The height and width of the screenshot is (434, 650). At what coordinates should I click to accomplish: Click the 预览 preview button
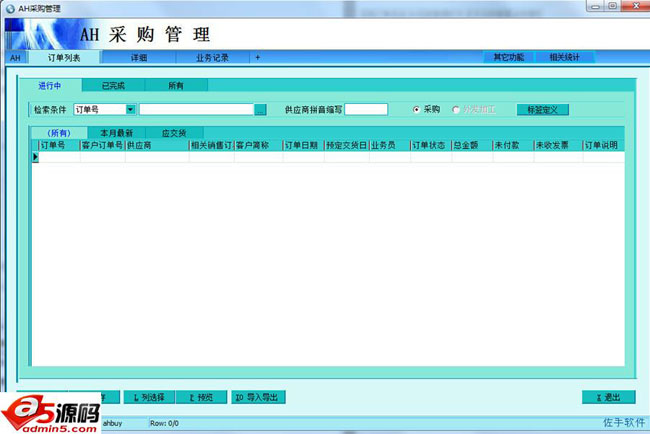click(x=201, y=397)
